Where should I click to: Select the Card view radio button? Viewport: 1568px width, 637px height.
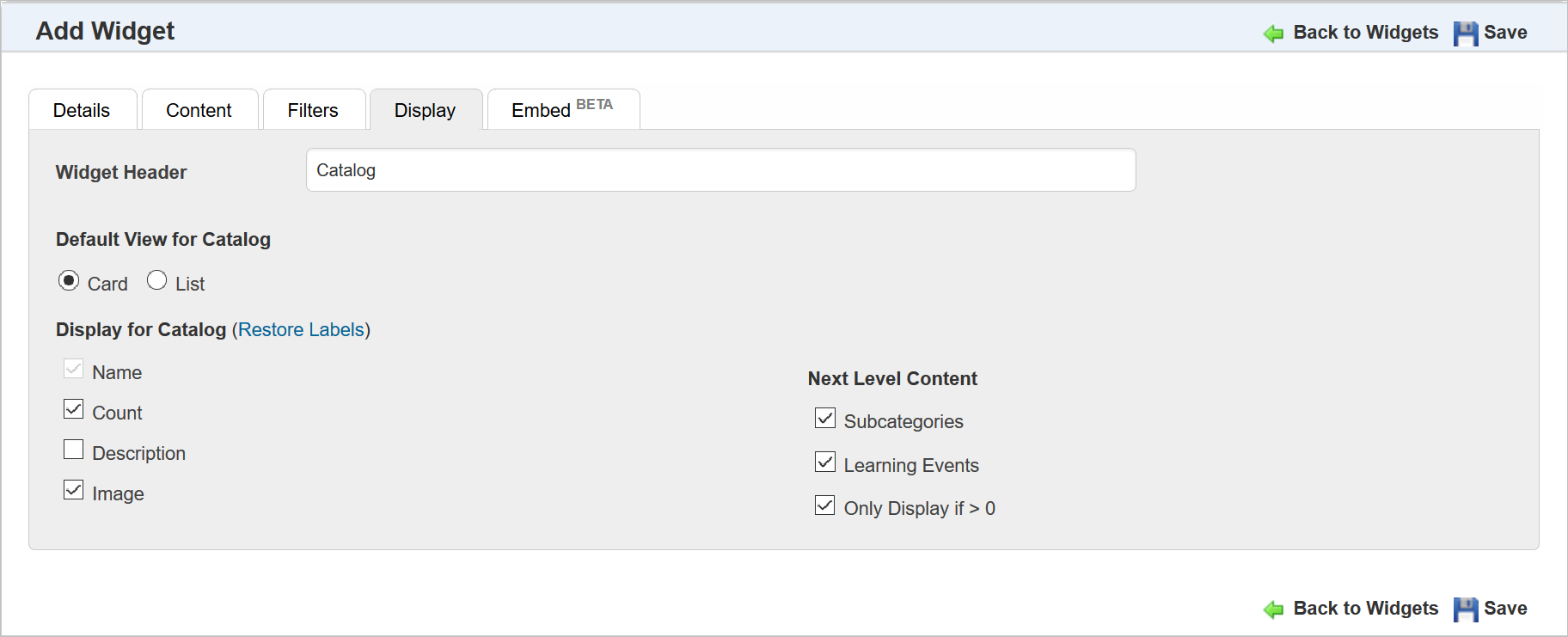pos(69,281)
